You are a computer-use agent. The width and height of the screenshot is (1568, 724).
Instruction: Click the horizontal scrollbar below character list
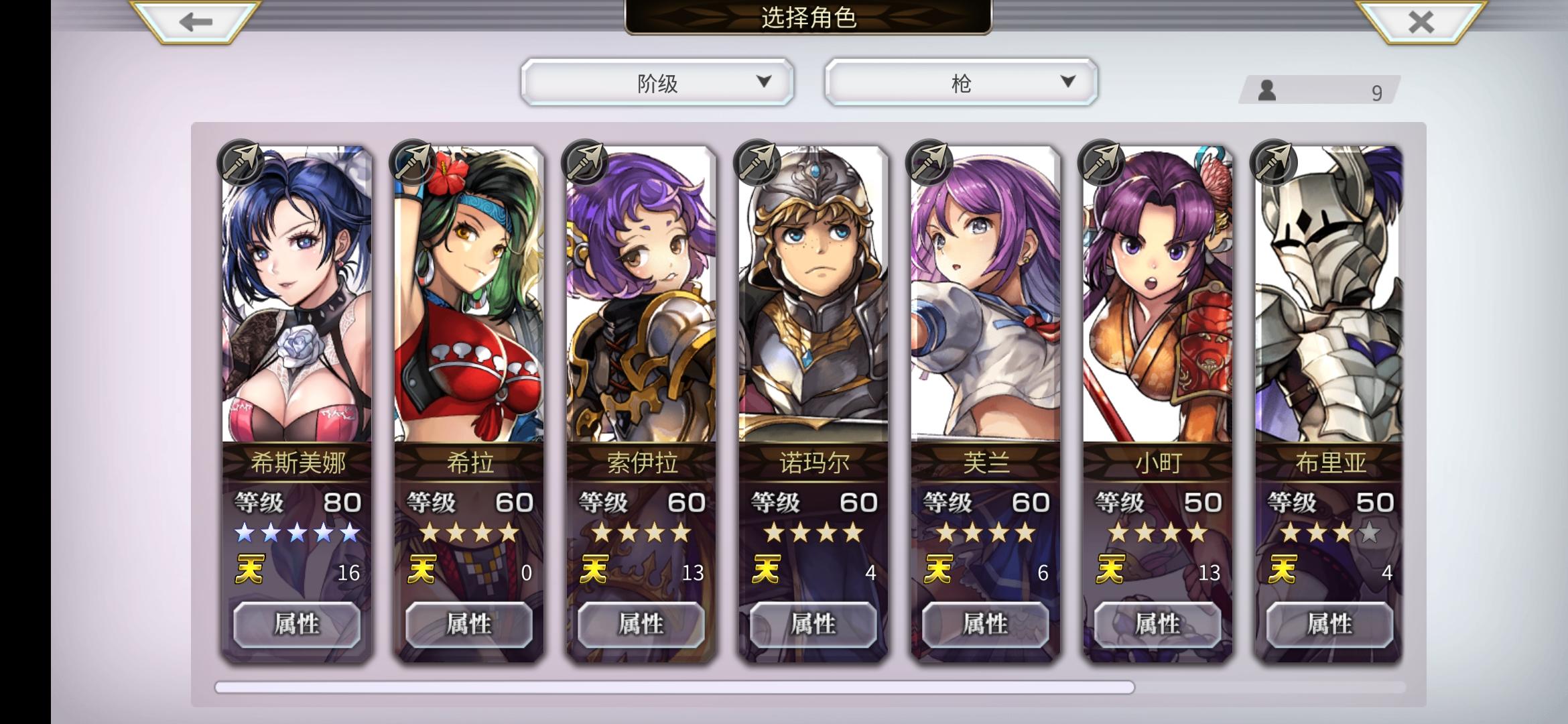tap(674, 687)
